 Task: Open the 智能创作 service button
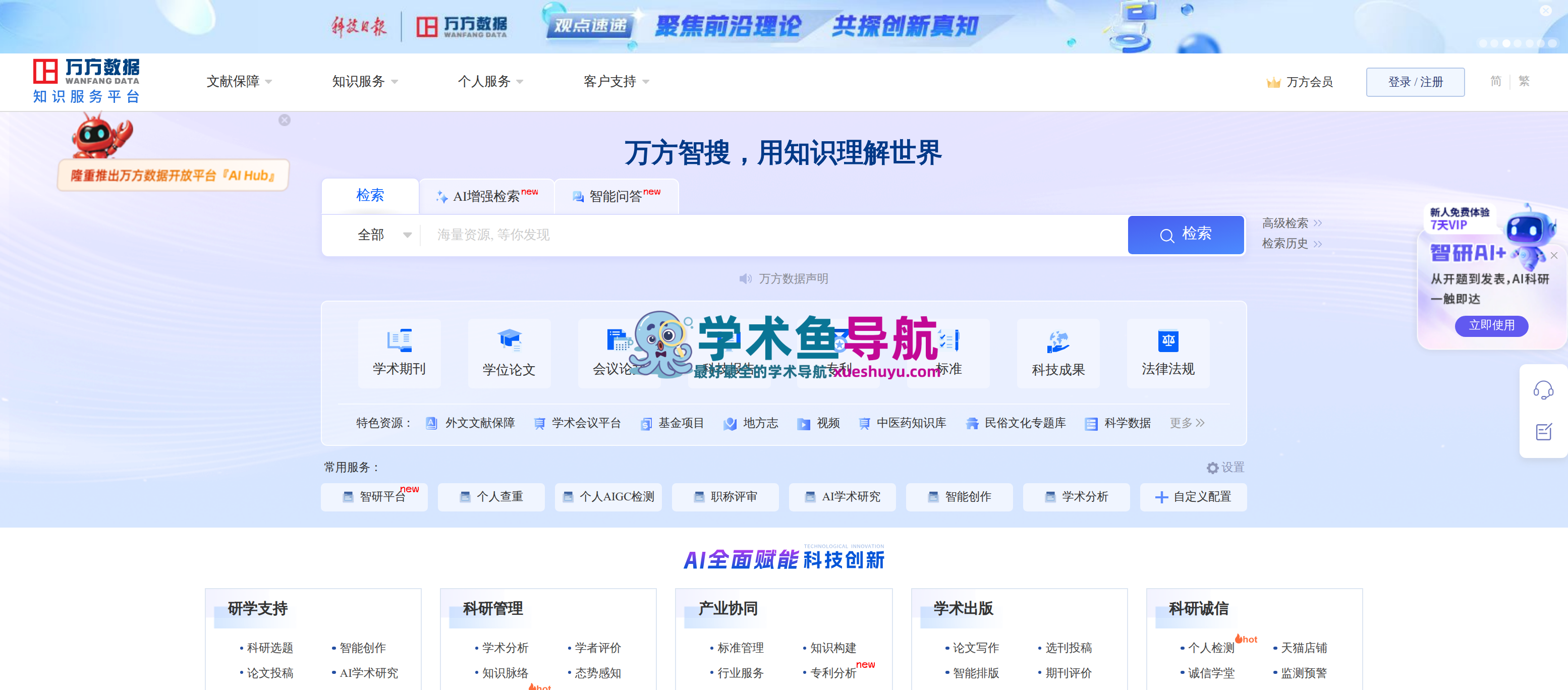959,497
